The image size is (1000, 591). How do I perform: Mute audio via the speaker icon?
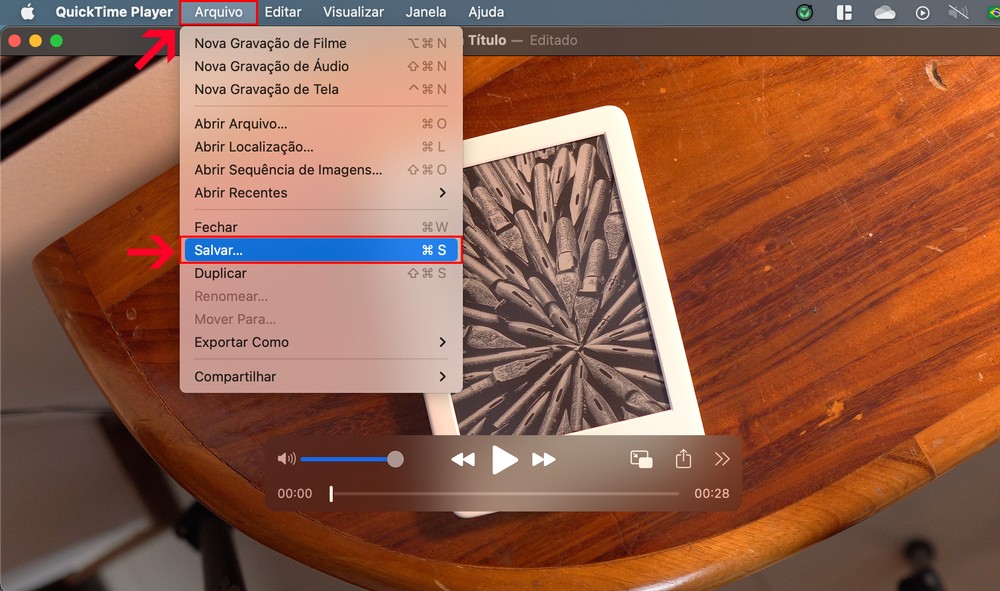[286, 459]
